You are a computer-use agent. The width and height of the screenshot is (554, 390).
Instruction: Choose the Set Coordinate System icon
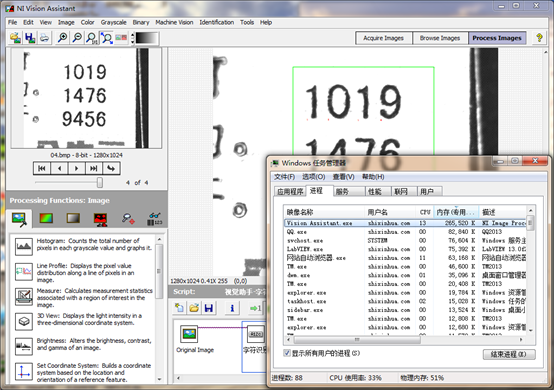click(24, 372)
